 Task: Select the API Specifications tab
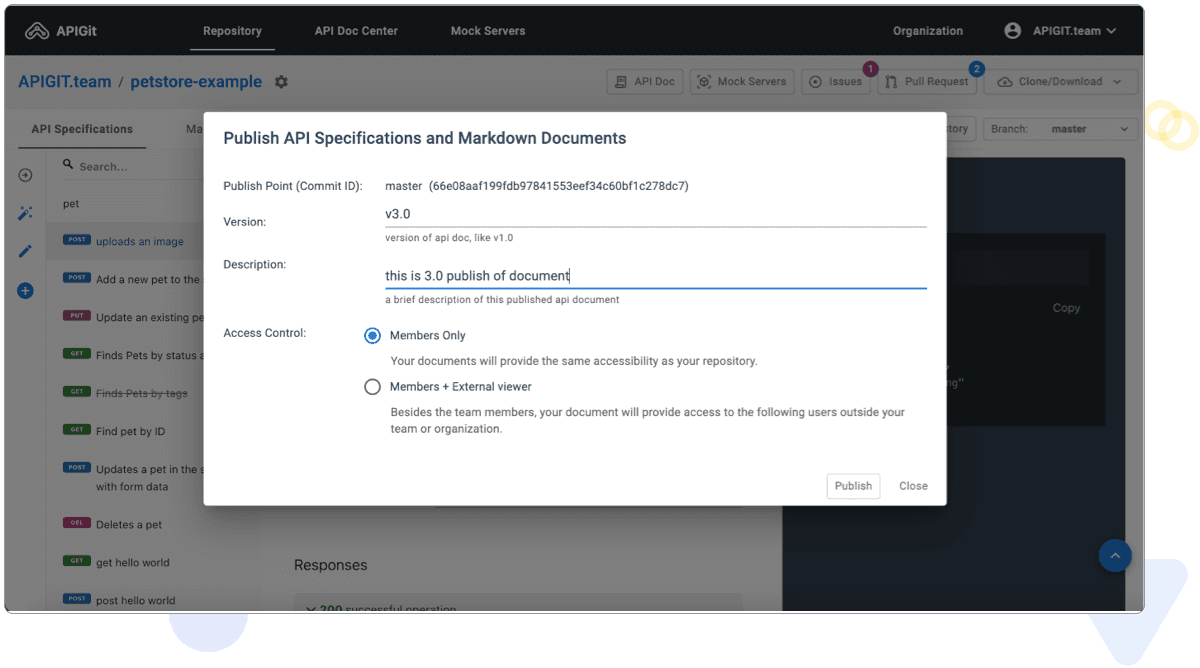pyautogui.click(x=82, y=129)
